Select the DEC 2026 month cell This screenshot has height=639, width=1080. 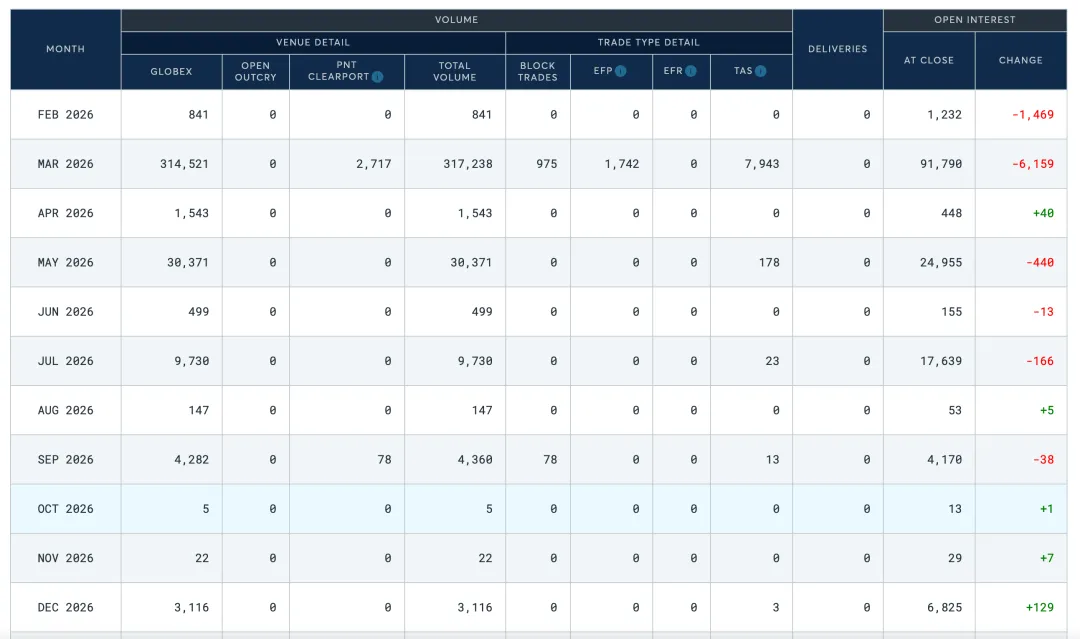point(65,607)
